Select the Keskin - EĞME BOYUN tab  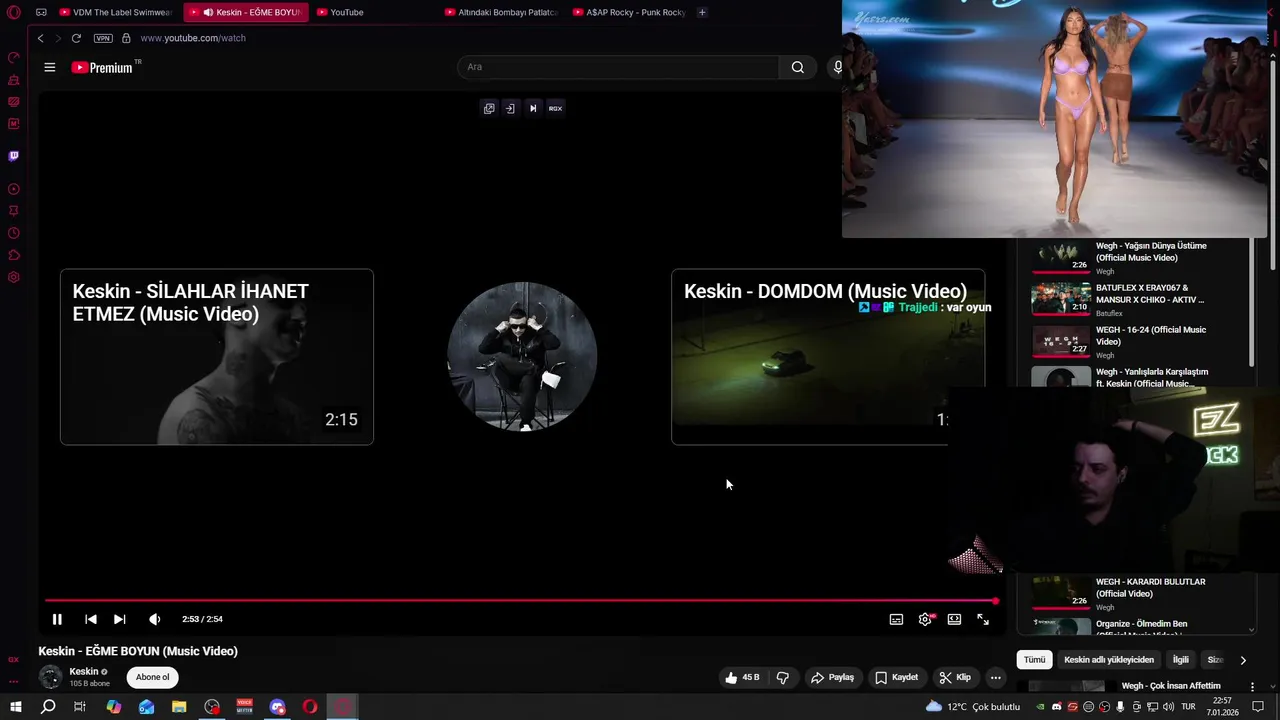[248, 12]
